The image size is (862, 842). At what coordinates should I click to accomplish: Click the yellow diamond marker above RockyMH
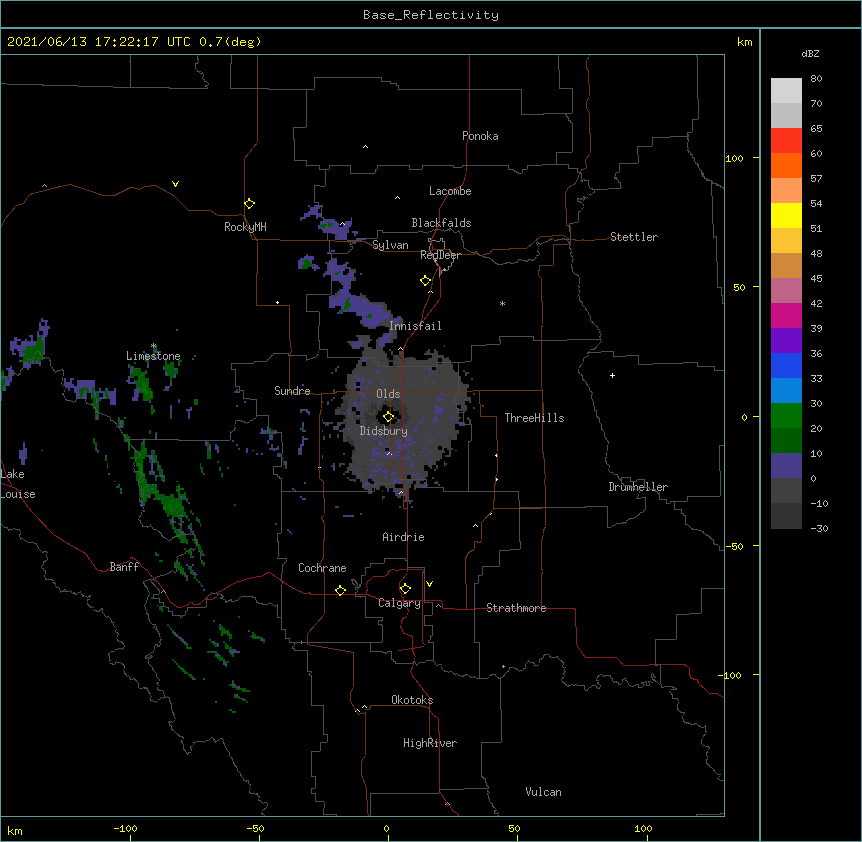249,204
